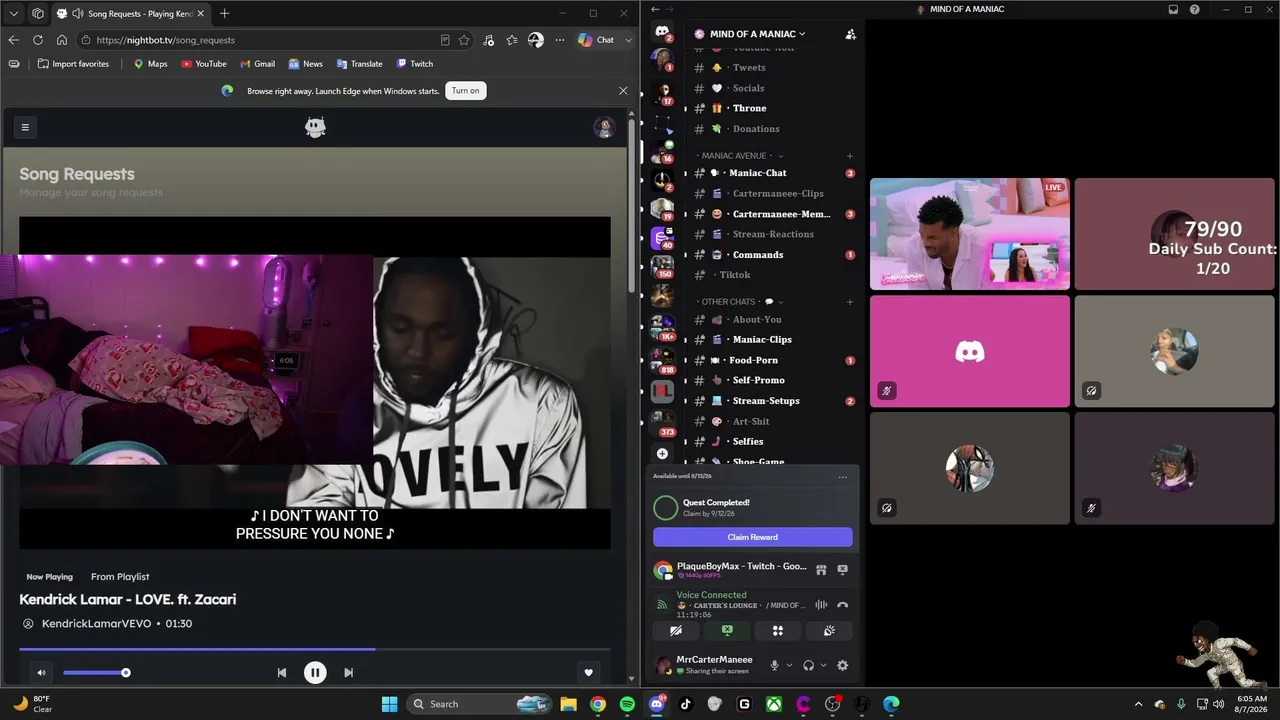The height and width of the screenshot is (720, 1280).
Task: Select the Song Requests browser tab
Action: click(x=129, y=13)
